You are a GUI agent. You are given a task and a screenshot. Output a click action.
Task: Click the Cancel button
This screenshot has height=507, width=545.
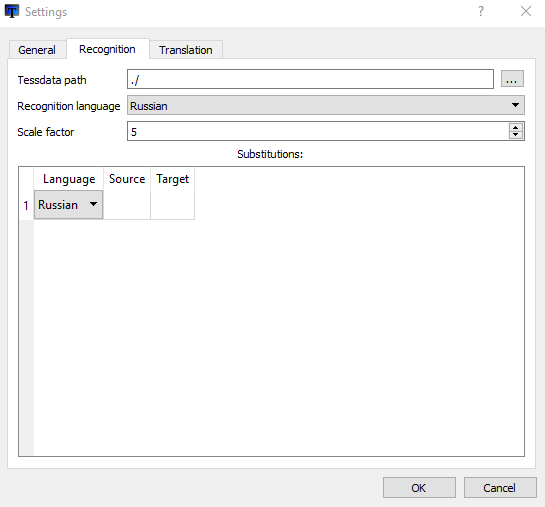(x=500, y=488)
